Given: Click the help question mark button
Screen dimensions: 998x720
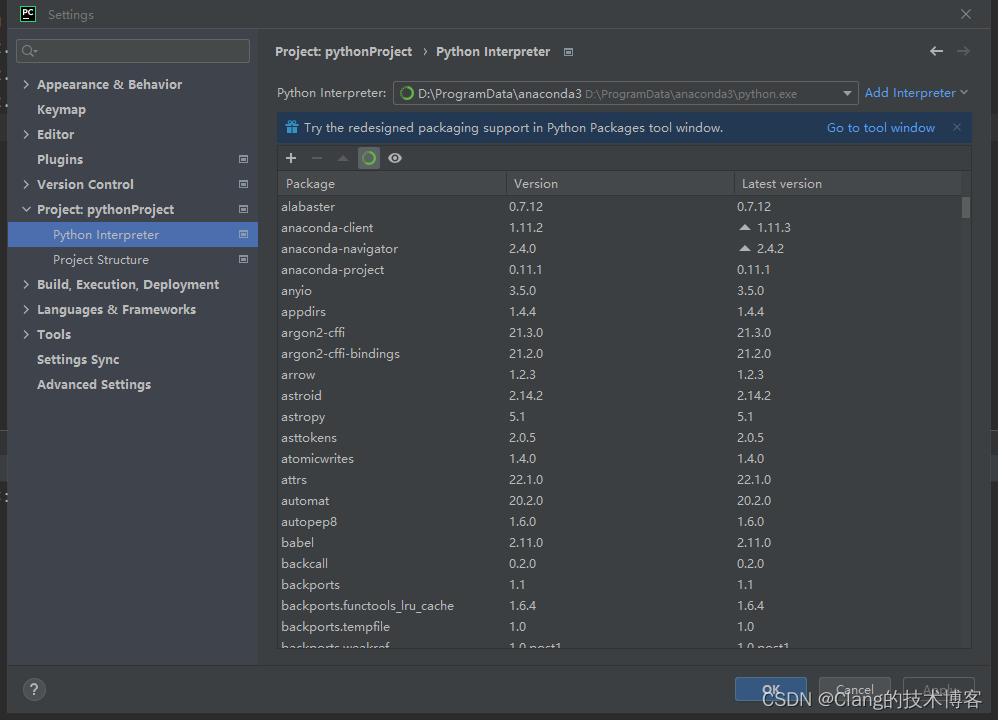Looking at the screenshot, I should tap(34, 689).
